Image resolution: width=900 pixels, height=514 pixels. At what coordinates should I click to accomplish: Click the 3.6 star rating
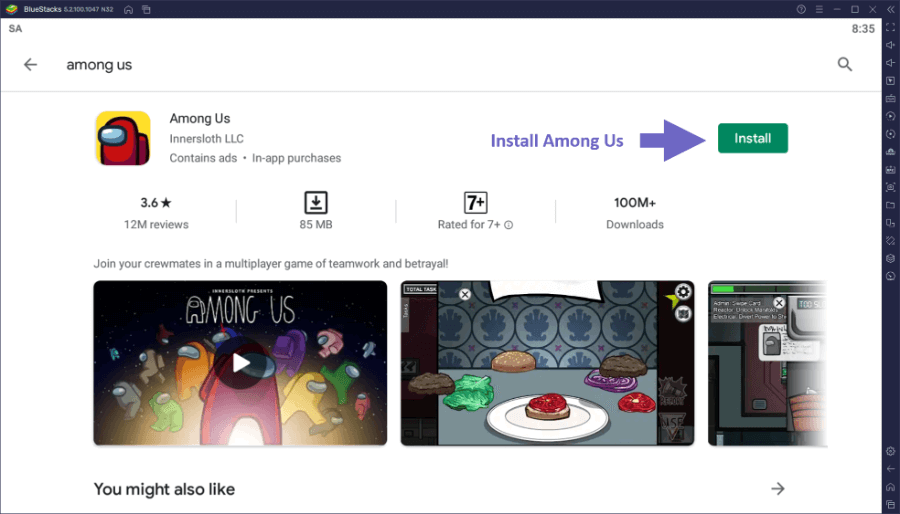tap(156, 203)
